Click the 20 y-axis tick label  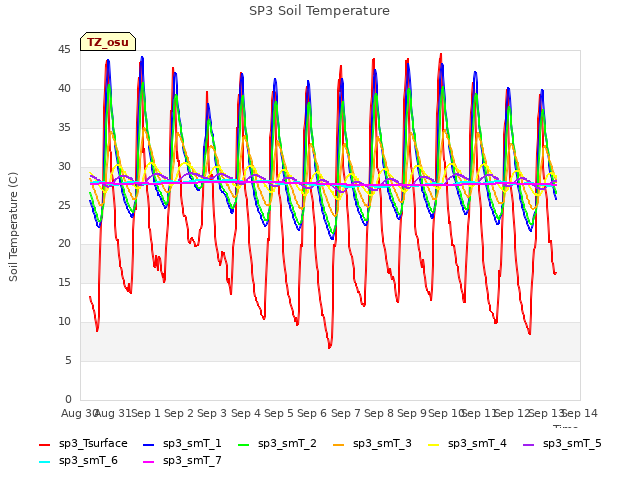tap(64, 244)
